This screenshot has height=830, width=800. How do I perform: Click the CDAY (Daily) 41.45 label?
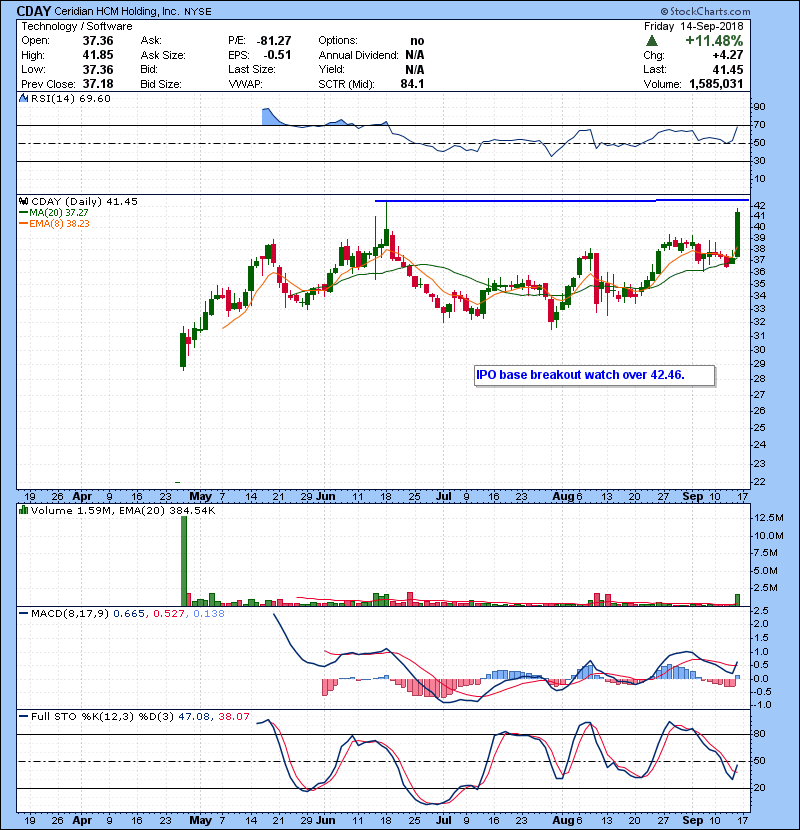pos(85,201)
